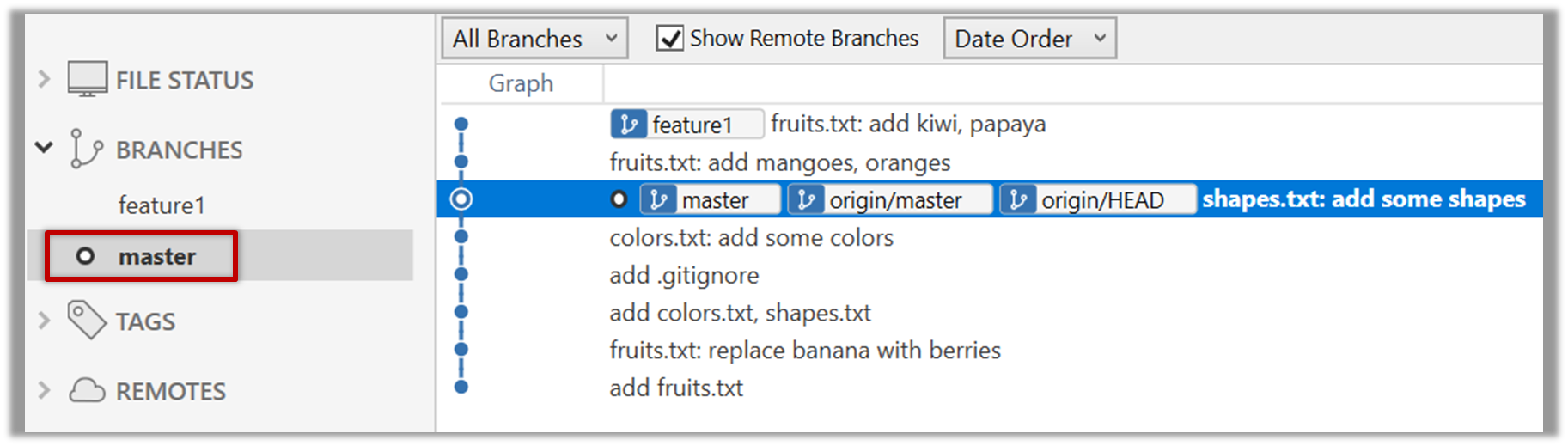Click the Tags label icon
This screenshot has height=446, width=1568.
tap(86, 321)
